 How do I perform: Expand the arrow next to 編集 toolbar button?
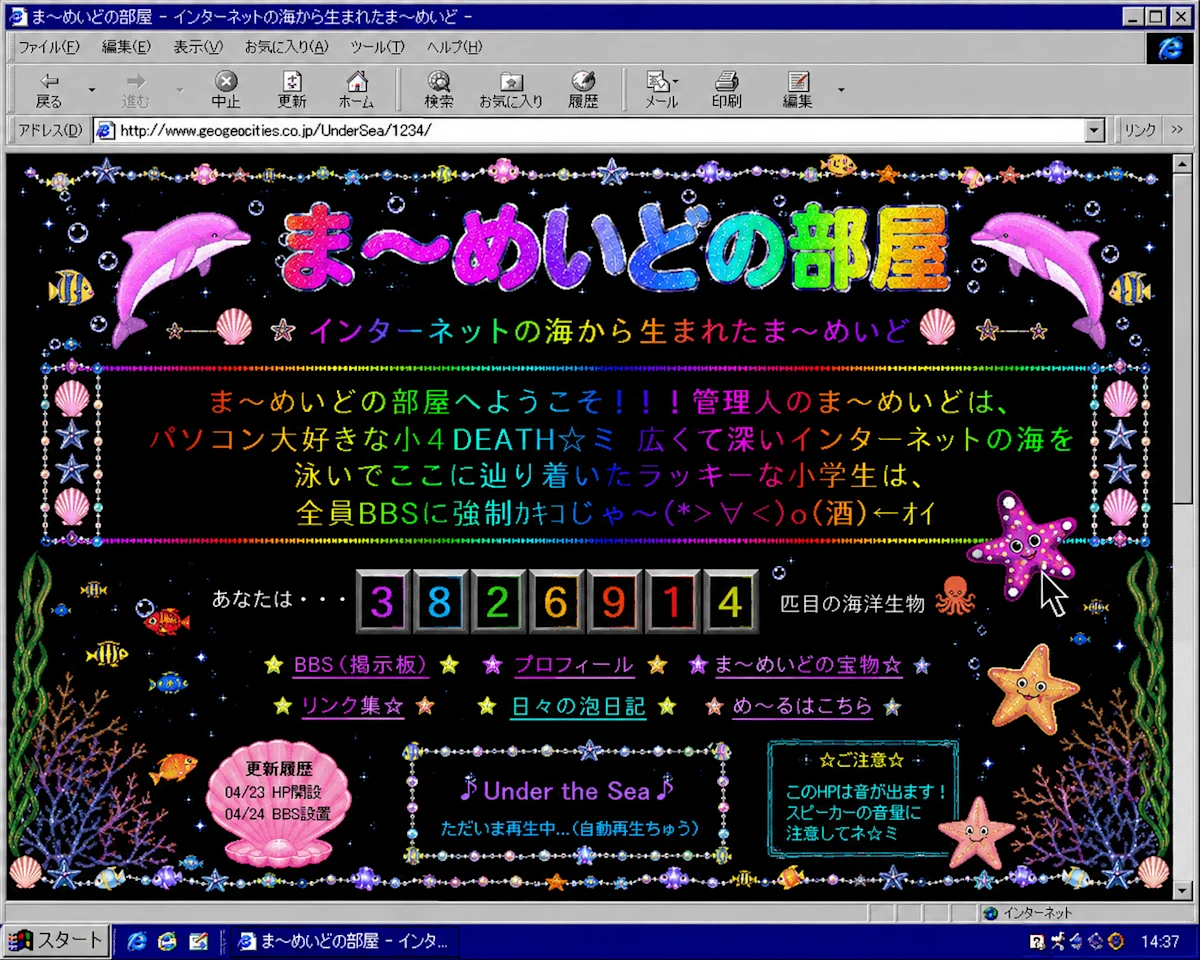click(841, 90)
